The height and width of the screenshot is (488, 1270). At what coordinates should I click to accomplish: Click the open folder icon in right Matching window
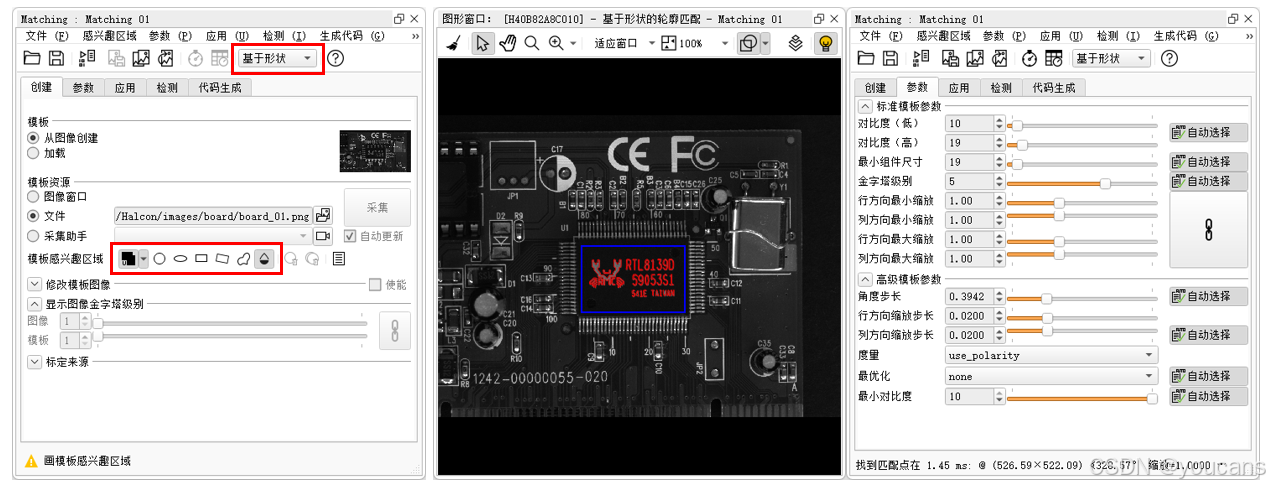(866, 58)
